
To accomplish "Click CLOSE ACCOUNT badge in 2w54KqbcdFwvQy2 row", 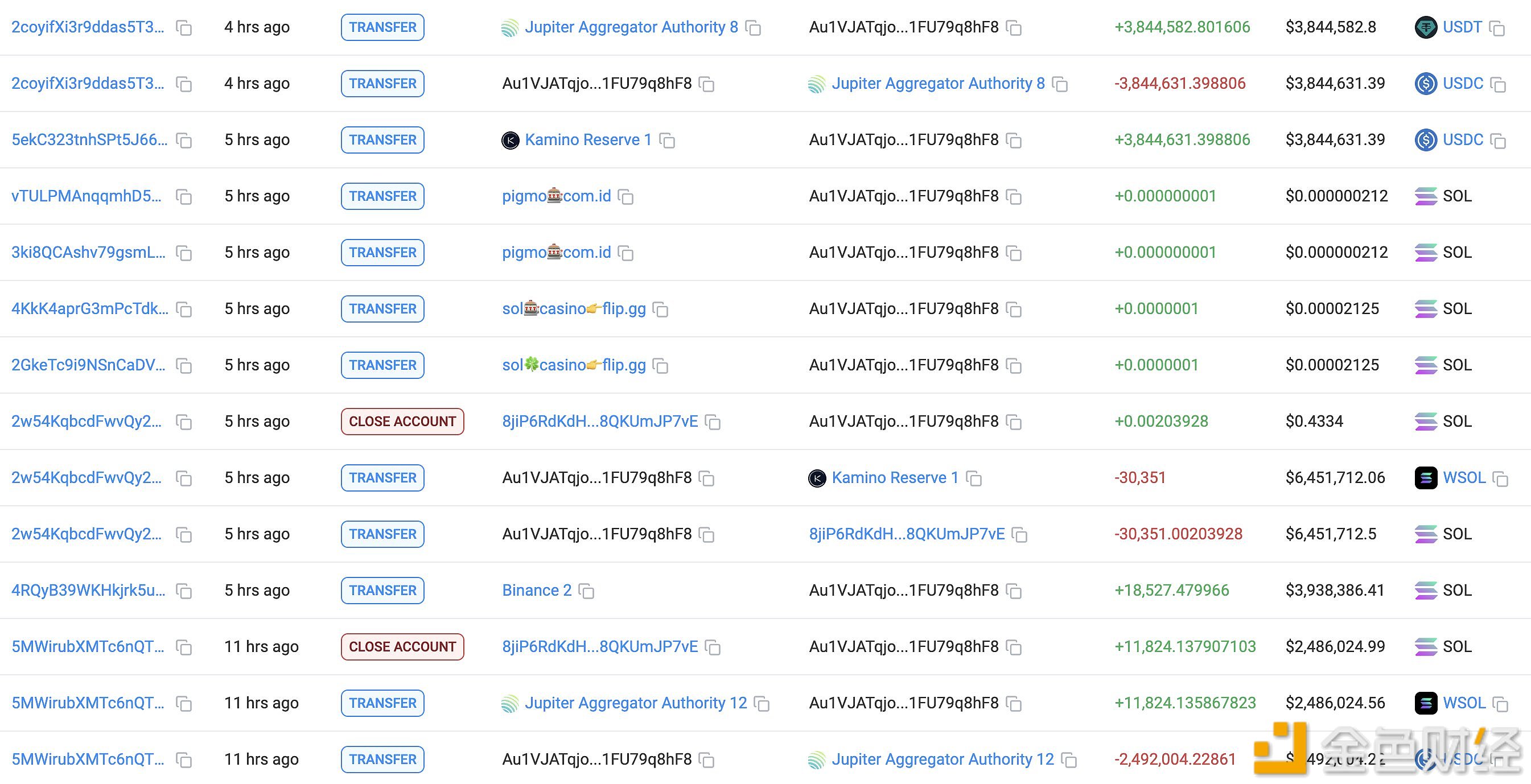I will [402, 421].
